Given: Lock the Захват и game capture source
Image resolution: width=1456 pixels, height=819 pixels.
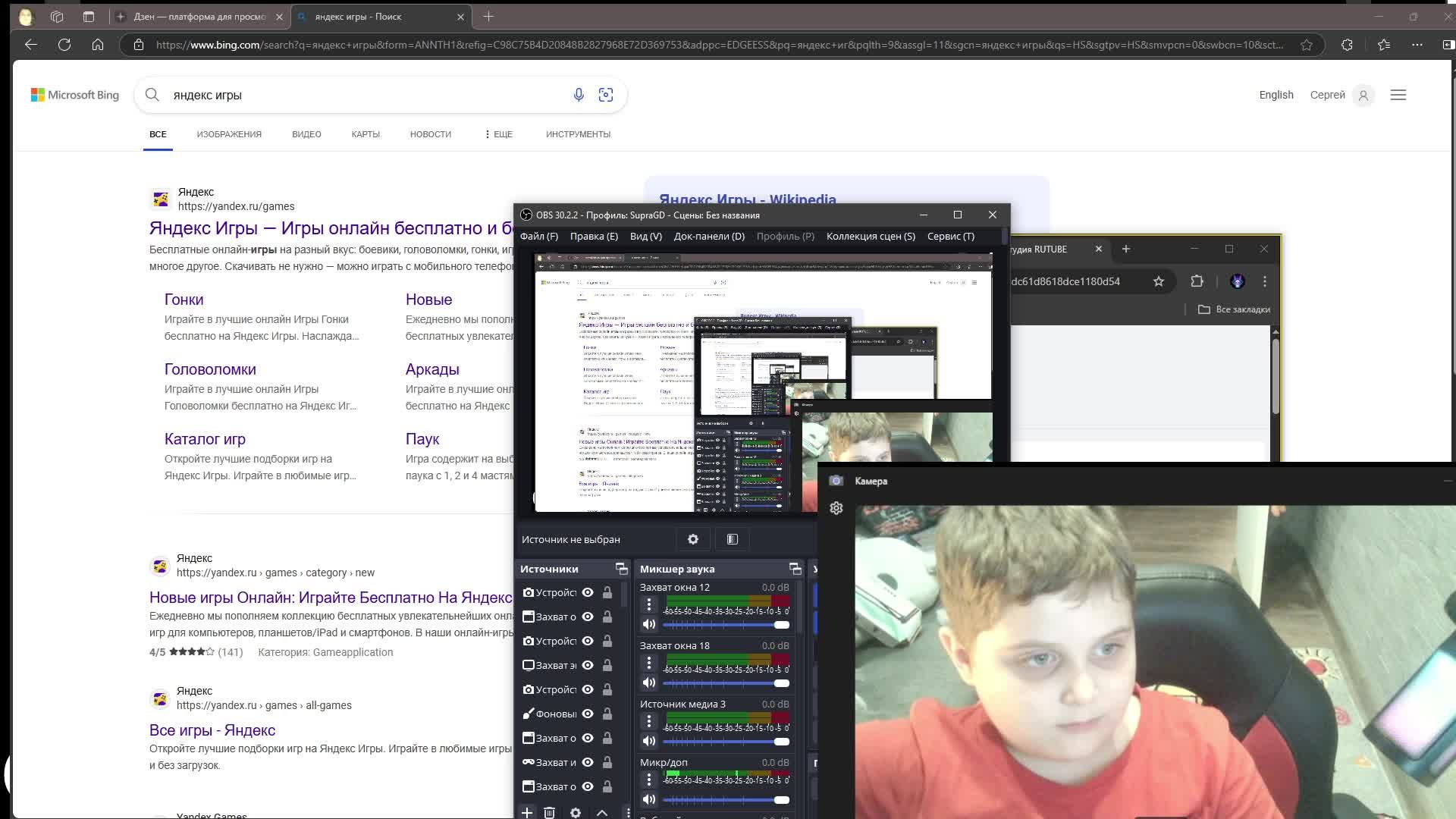Looking at the screenshot, I should 607,762.
